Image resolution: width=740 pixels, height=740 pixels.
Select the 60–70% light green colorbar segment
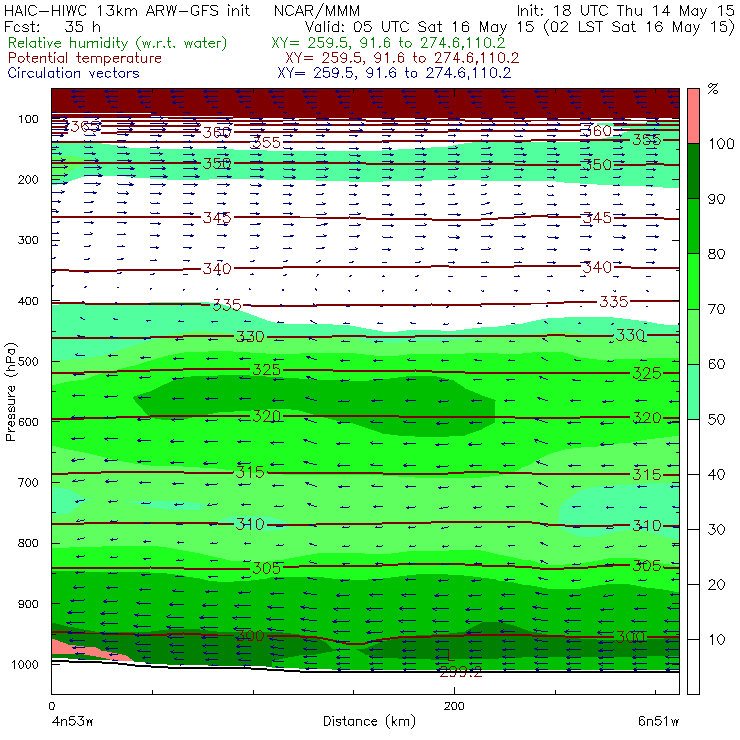tap(693, 336)
